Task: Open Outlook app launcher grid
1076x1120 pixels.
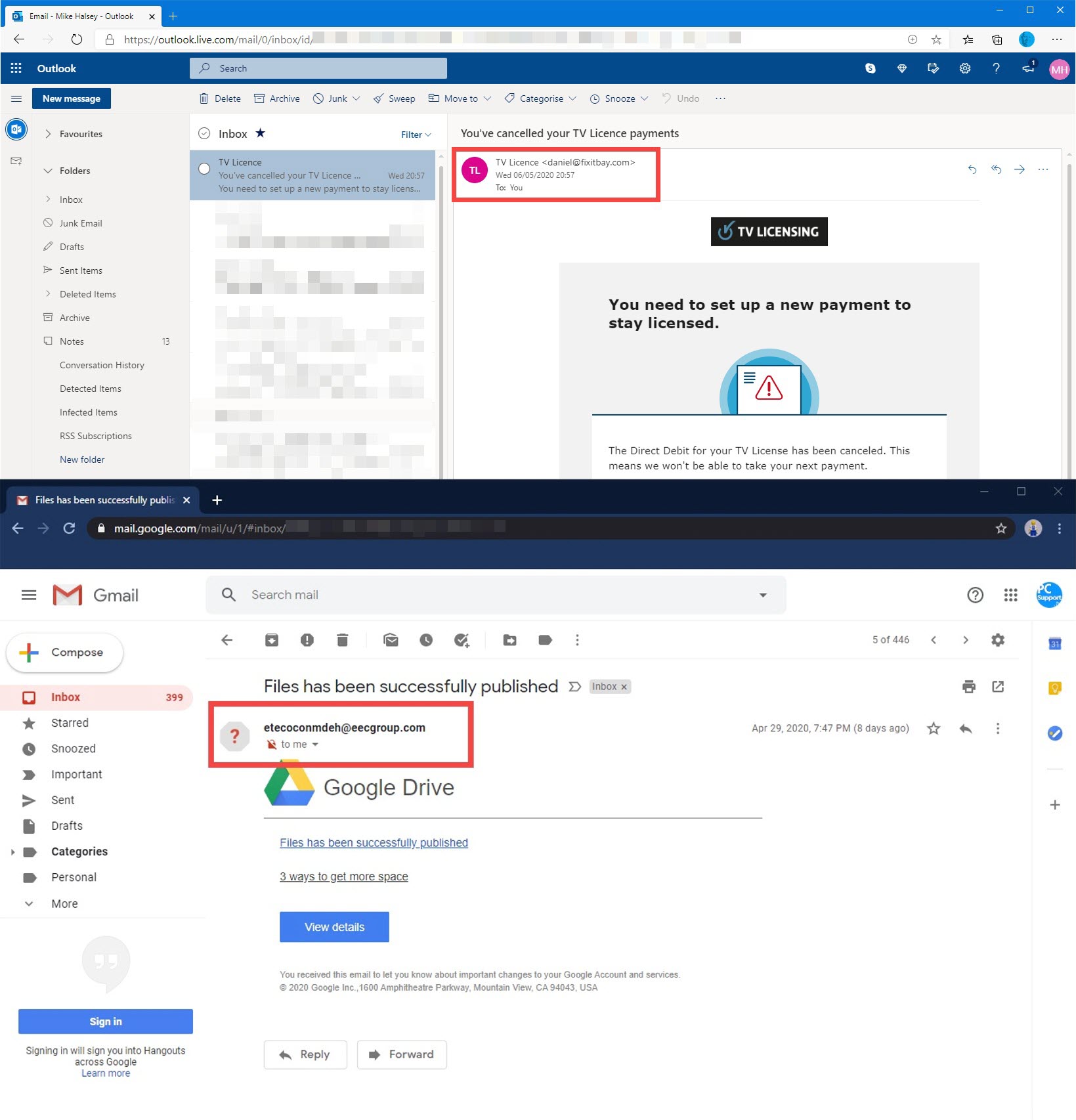Action: pos(16,68)
